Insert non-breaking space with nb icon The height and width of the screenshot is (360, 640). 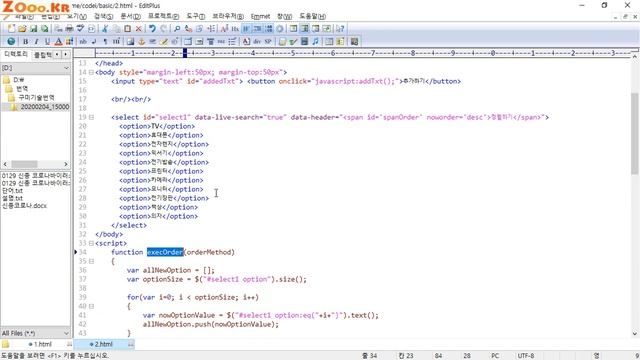83,41
